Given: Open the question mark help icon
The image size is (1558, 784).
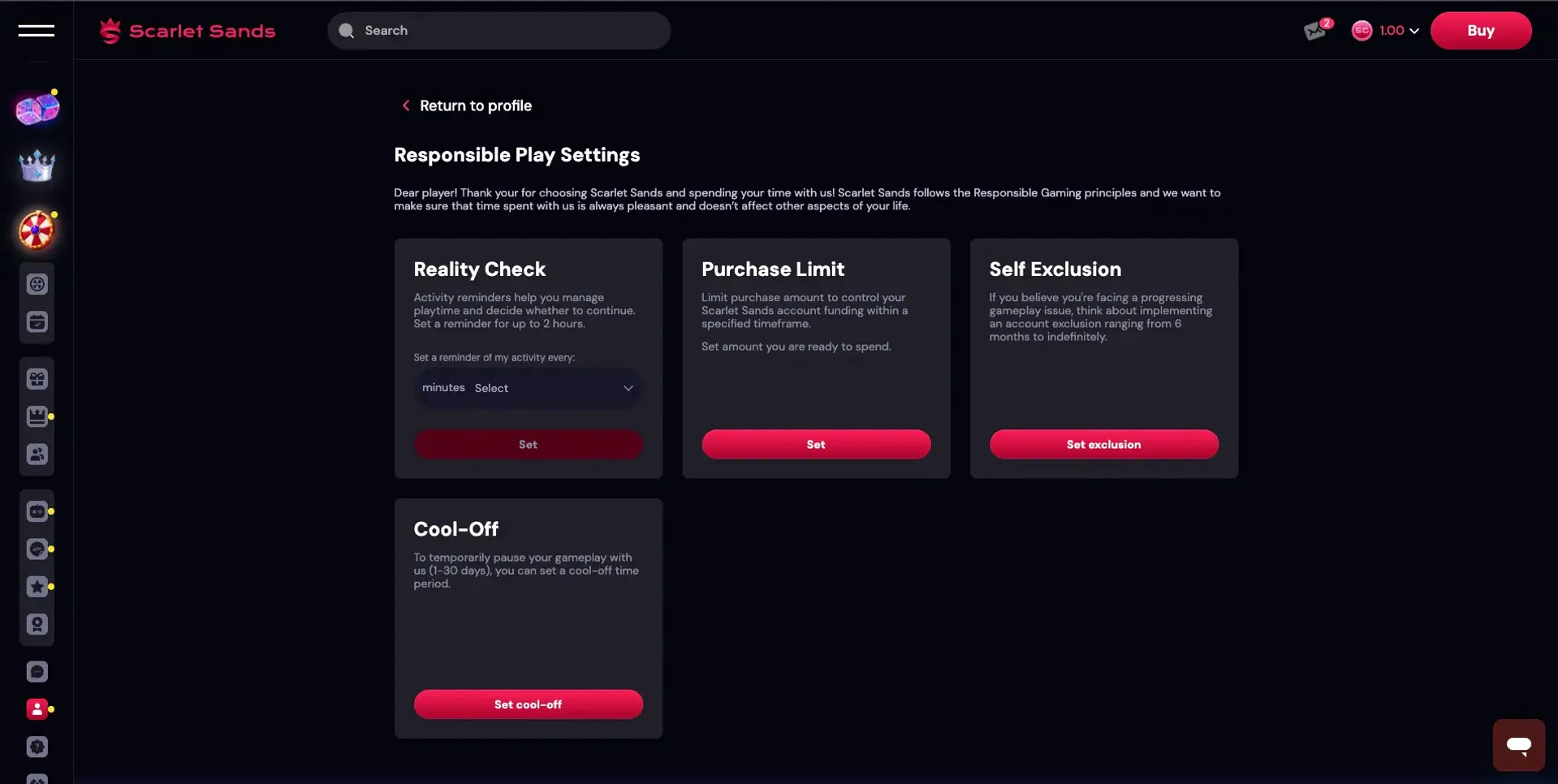Looking at the screenshot, I should (37, 747).
